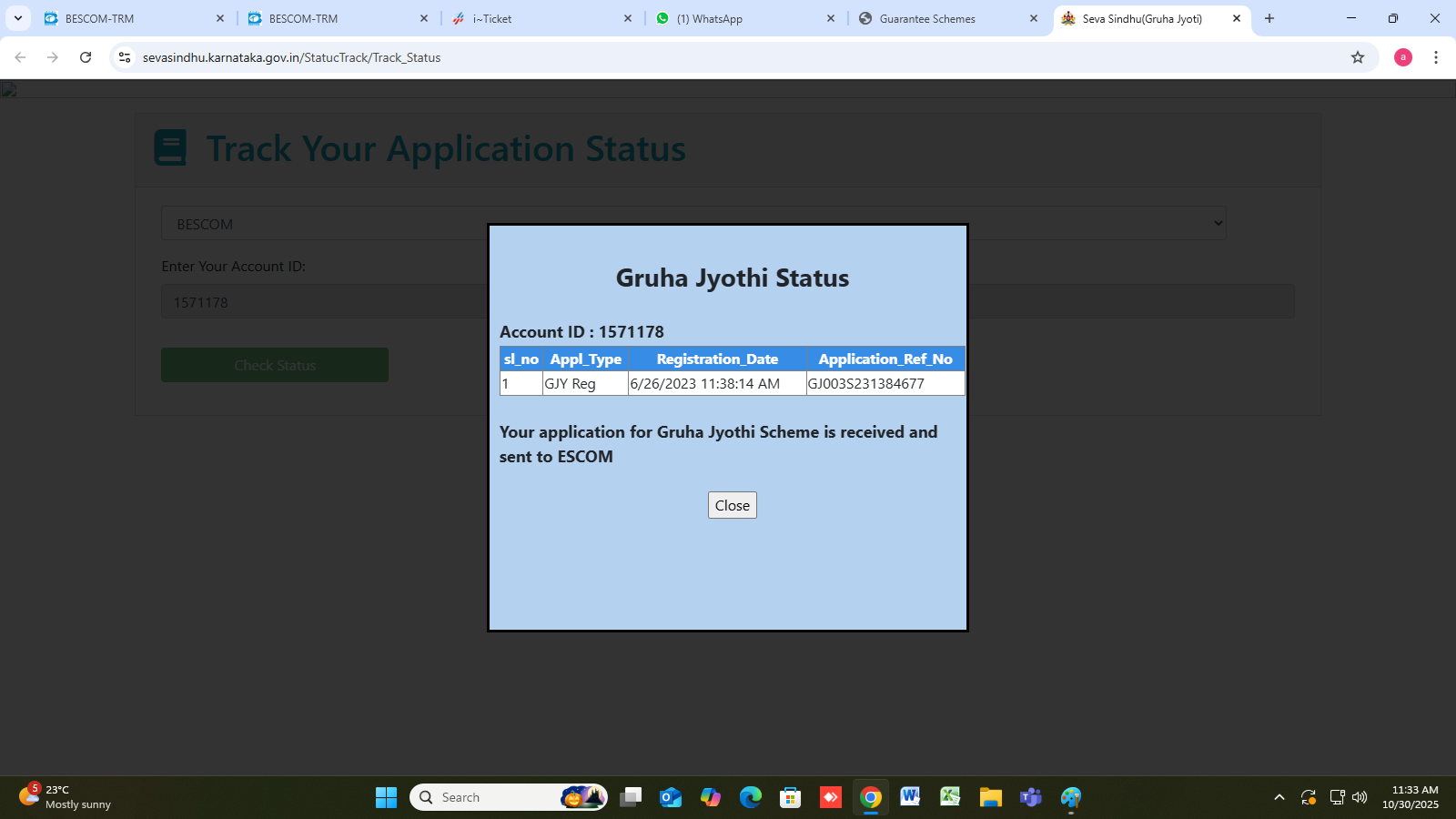The height and width of the screenshot is (819, 1456).
Task: Open the Chrome three-dot menu
Action: tap(1436, 57)
